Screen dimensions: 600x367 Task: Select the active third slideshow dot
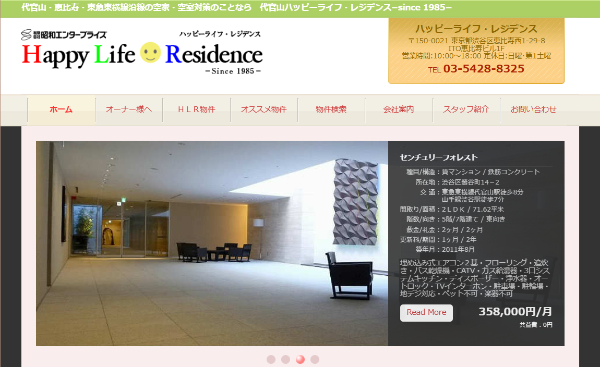pyautogui.click(x=300, y=359)
